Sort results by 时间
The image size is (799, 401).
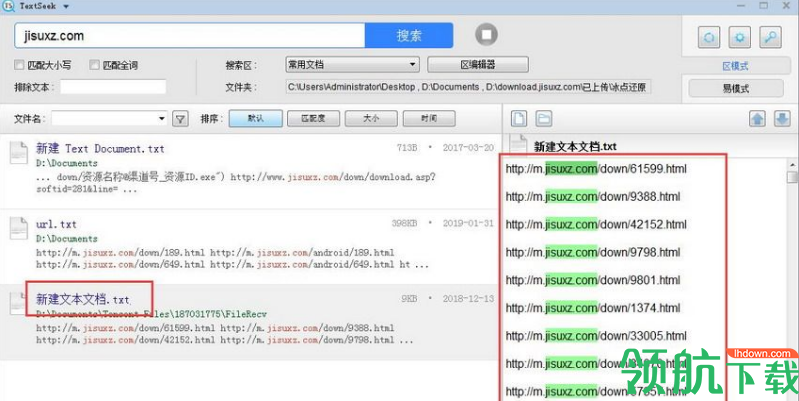coord(429,118)
